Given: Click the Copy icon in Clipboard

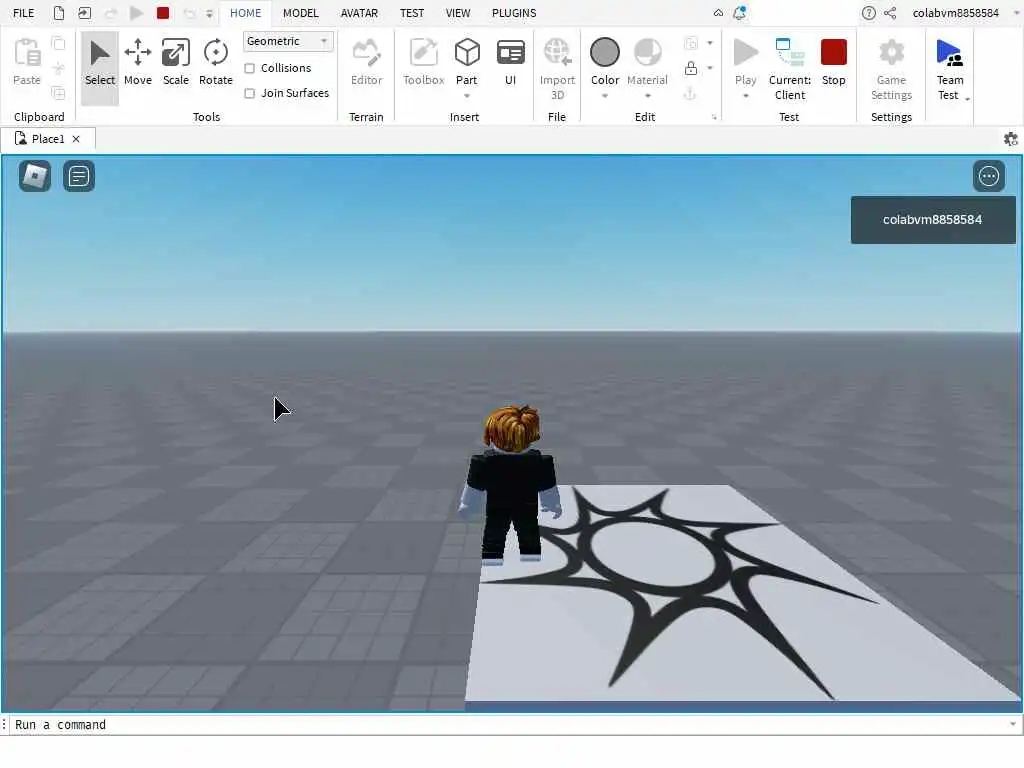Looking at the screenshot, I should [58, 43].
